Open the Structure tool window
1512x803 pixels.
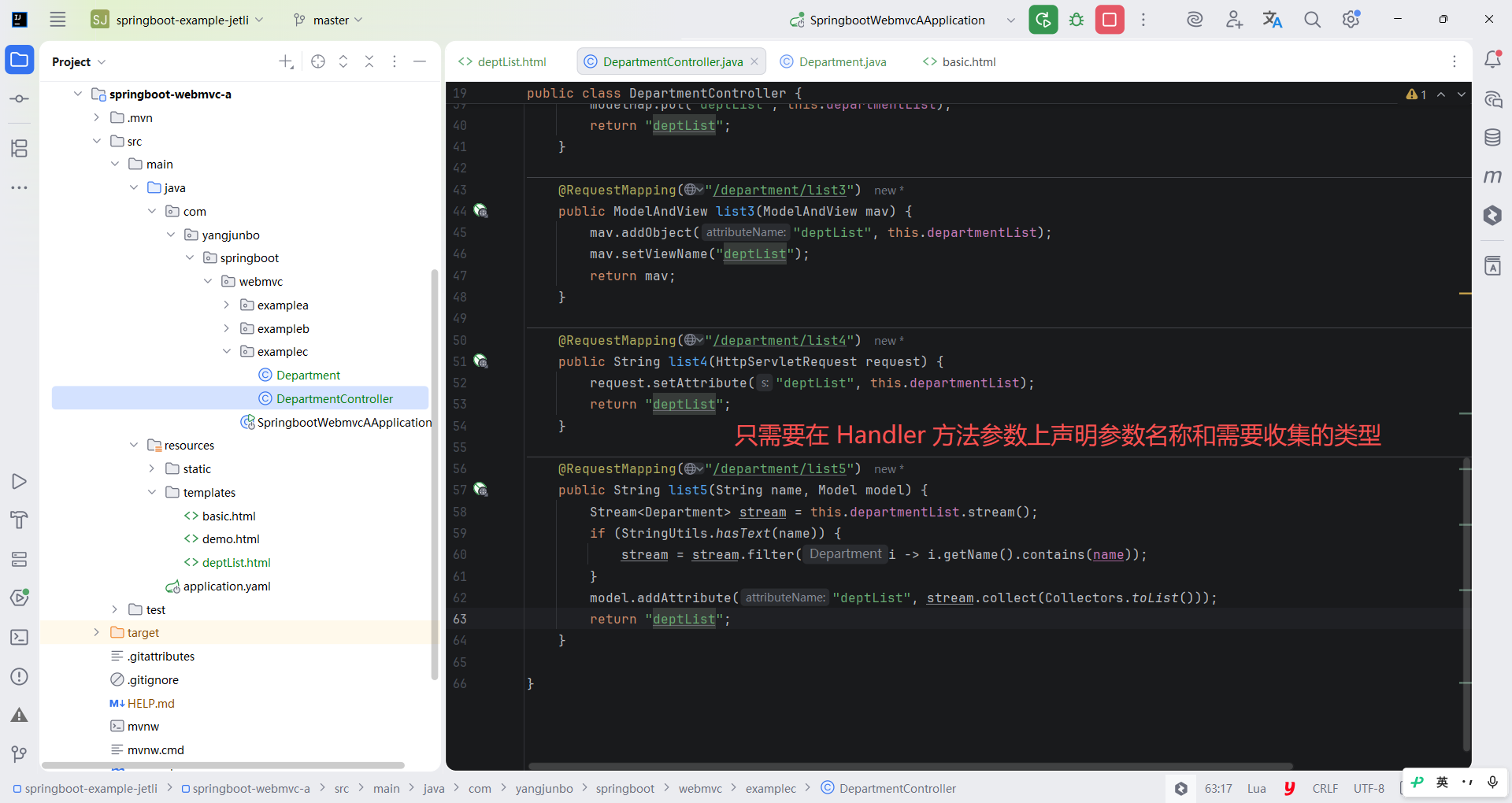point(20,148)
